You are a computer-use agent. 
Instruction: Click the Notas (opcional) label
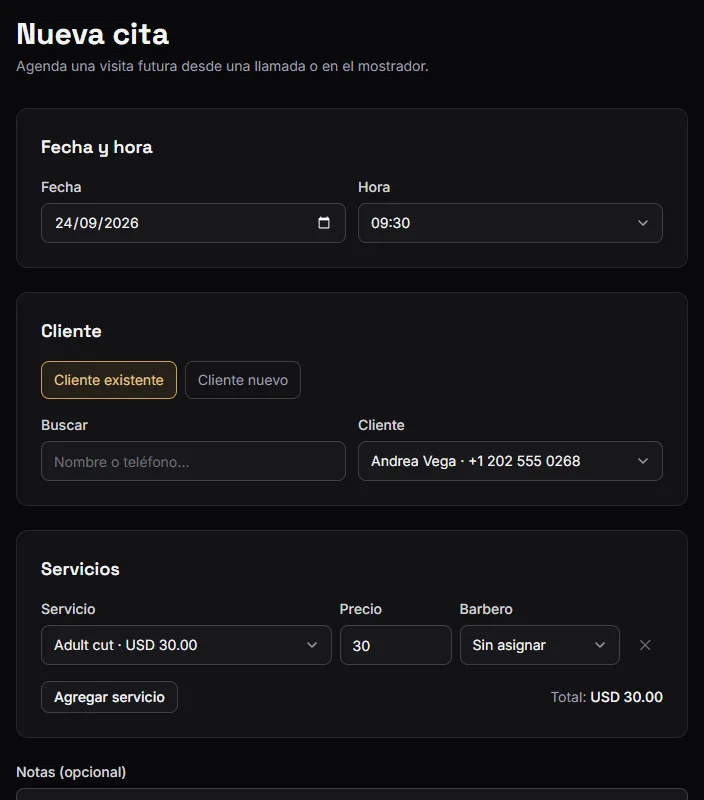(71, 772)
